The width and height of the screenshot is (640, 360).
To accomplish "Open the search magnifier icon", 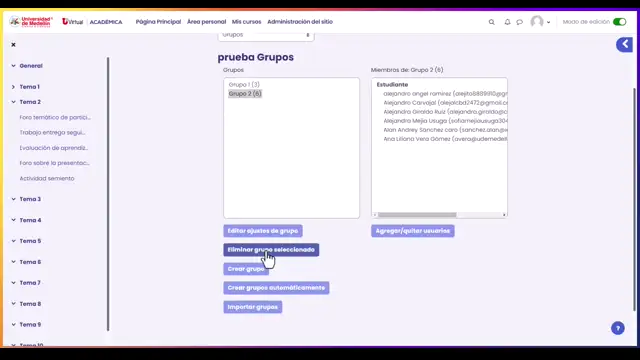I will click(491, 22).
